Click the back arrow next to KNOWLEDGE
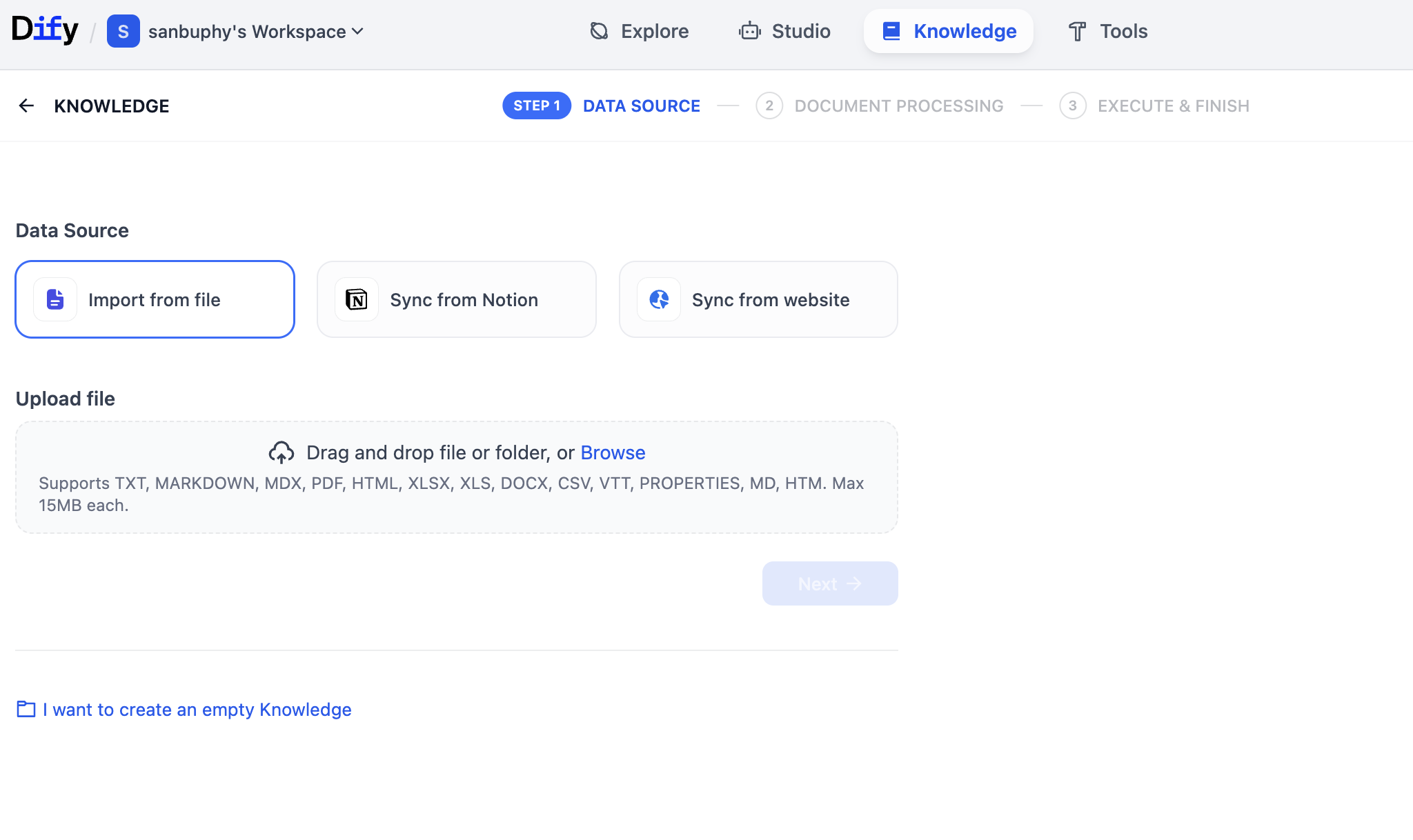Image resolution: width=1413 pixels, height=840 pixels. [x=26, y=106]
